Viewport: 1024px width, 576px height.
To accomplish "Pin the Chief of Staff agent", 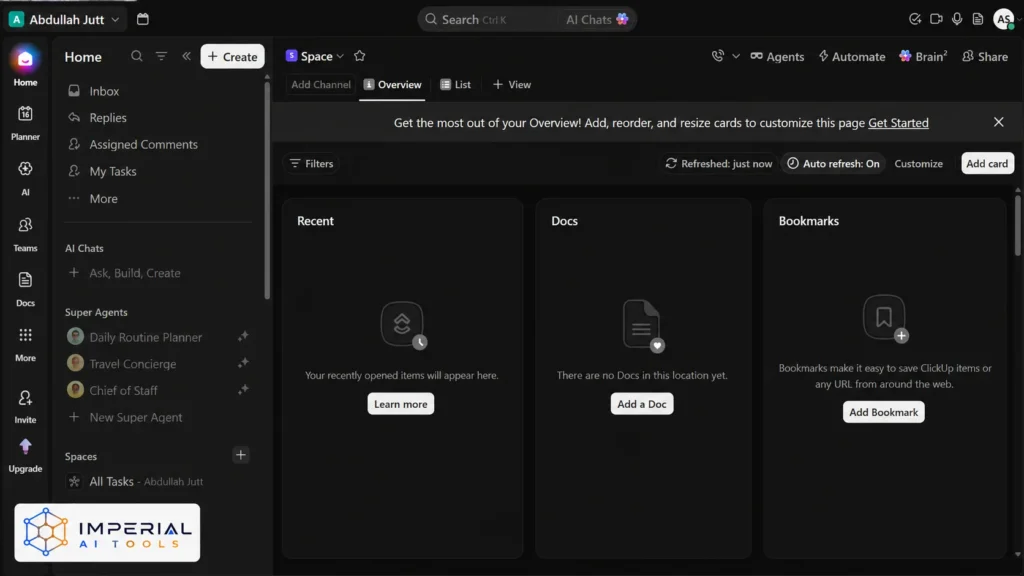I will click(x=243, y=390).
